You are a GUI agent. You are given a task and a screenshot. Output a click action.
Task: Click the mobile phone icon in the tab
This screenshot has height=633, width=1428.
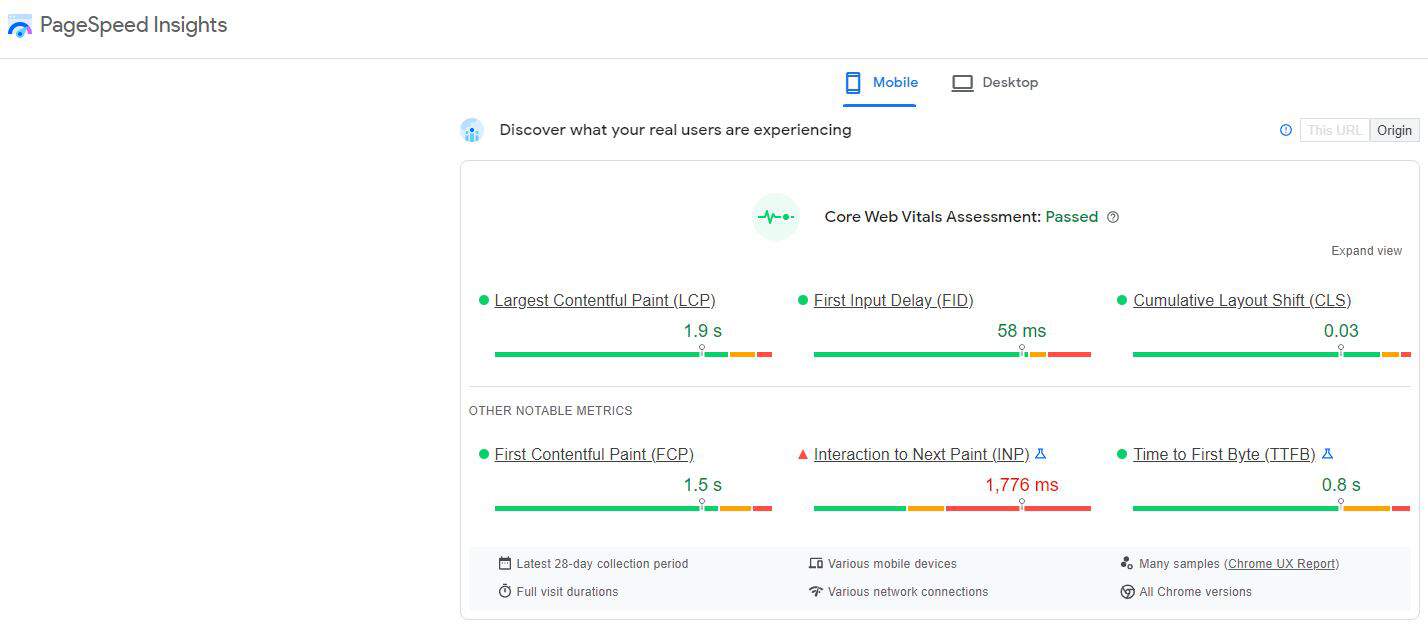coord(853,83)
